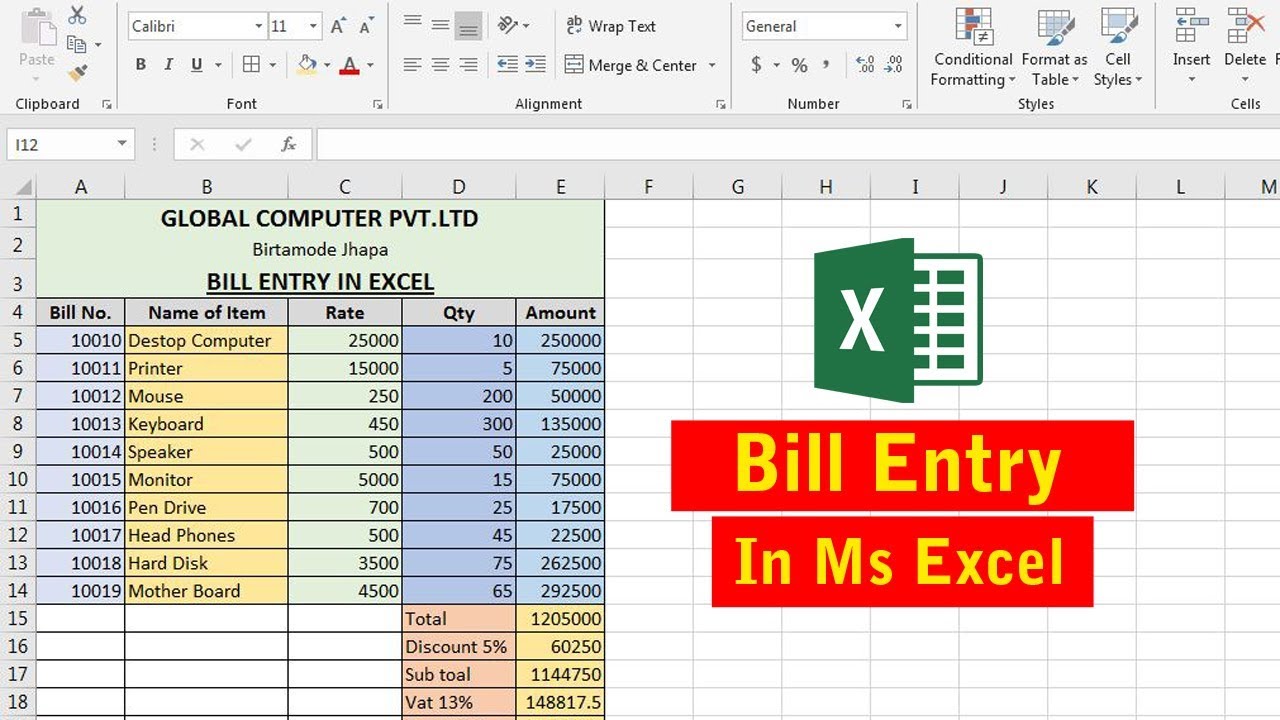Open Conditional Formatting options

pos(971,48)
